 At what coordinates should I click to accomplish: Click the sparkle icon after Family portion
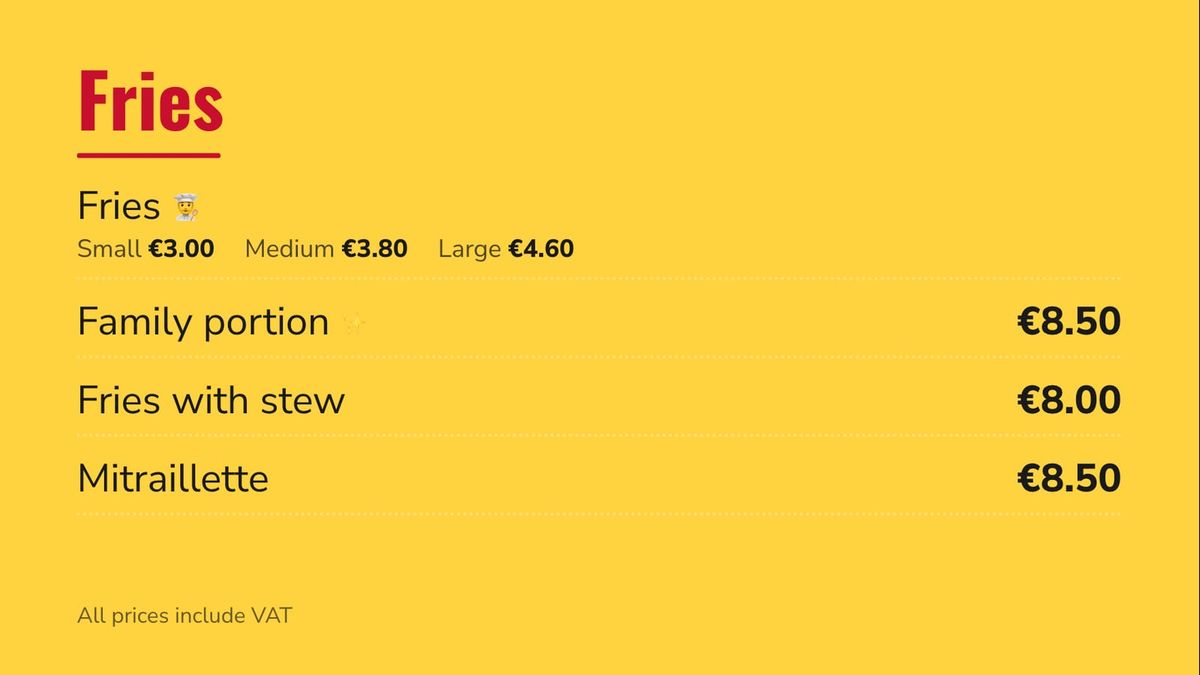(x=354, y=323)
